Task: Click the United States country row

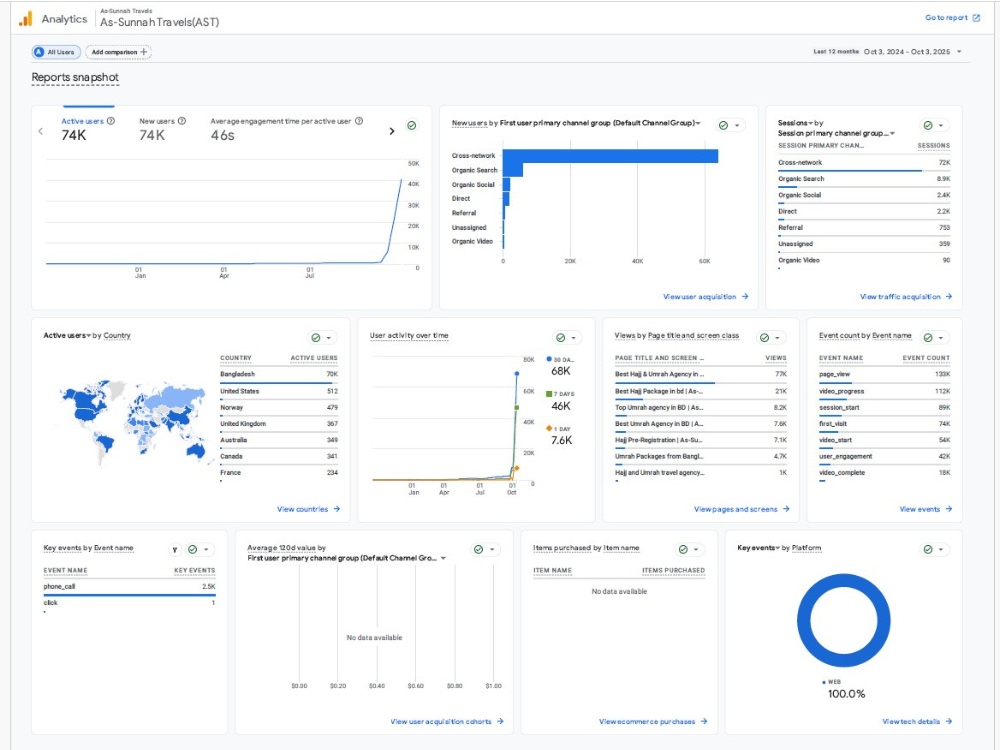Action: [x=279, y=391]
